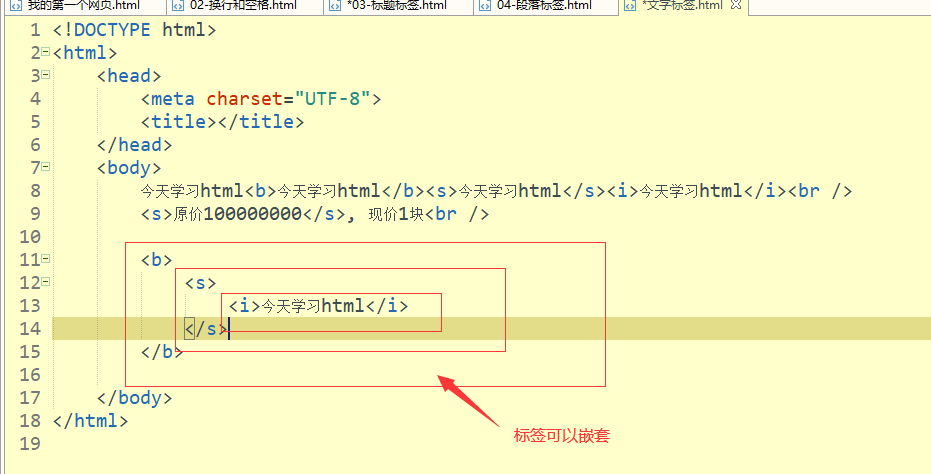Fold the b tag block at line 11
Viewport: 931px width, 474px height.
46,260
